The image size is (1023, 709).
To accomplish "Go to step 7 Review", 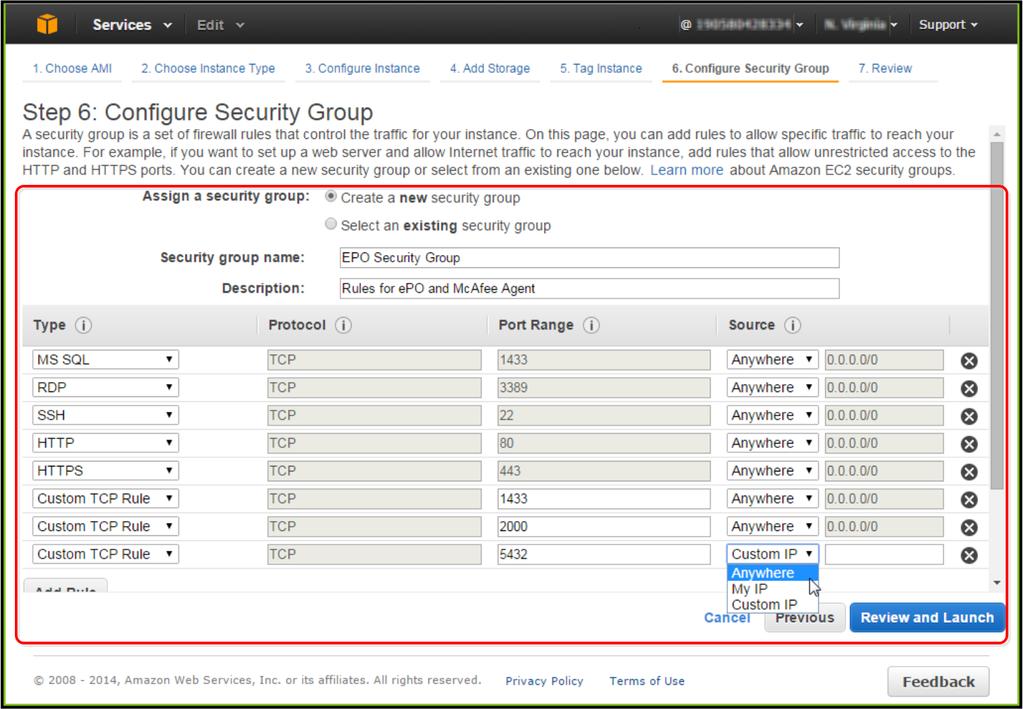I will tap(885, 68).
